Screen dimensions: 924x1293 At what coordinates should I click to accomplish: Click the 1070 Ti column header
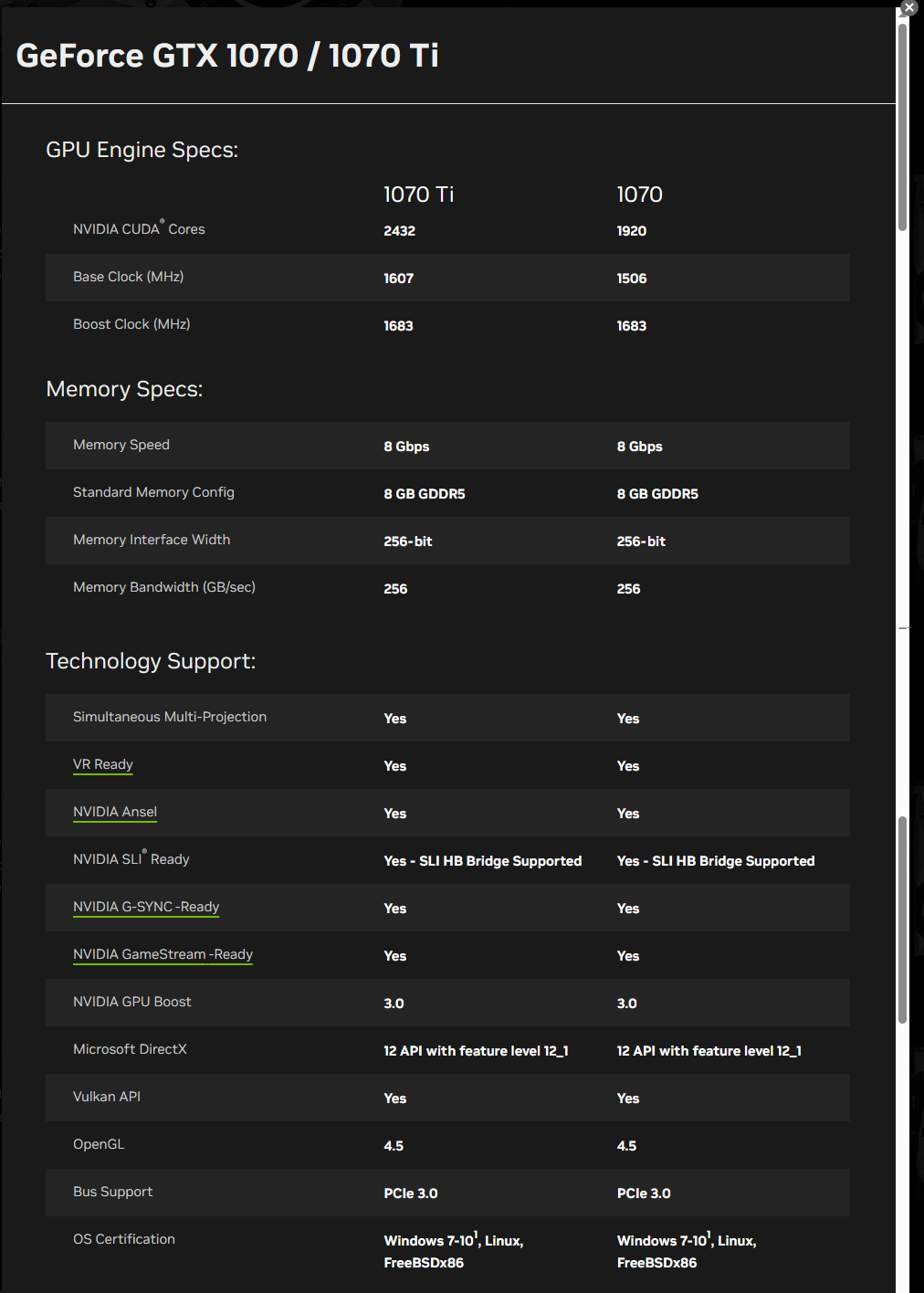tap(418, 194)
